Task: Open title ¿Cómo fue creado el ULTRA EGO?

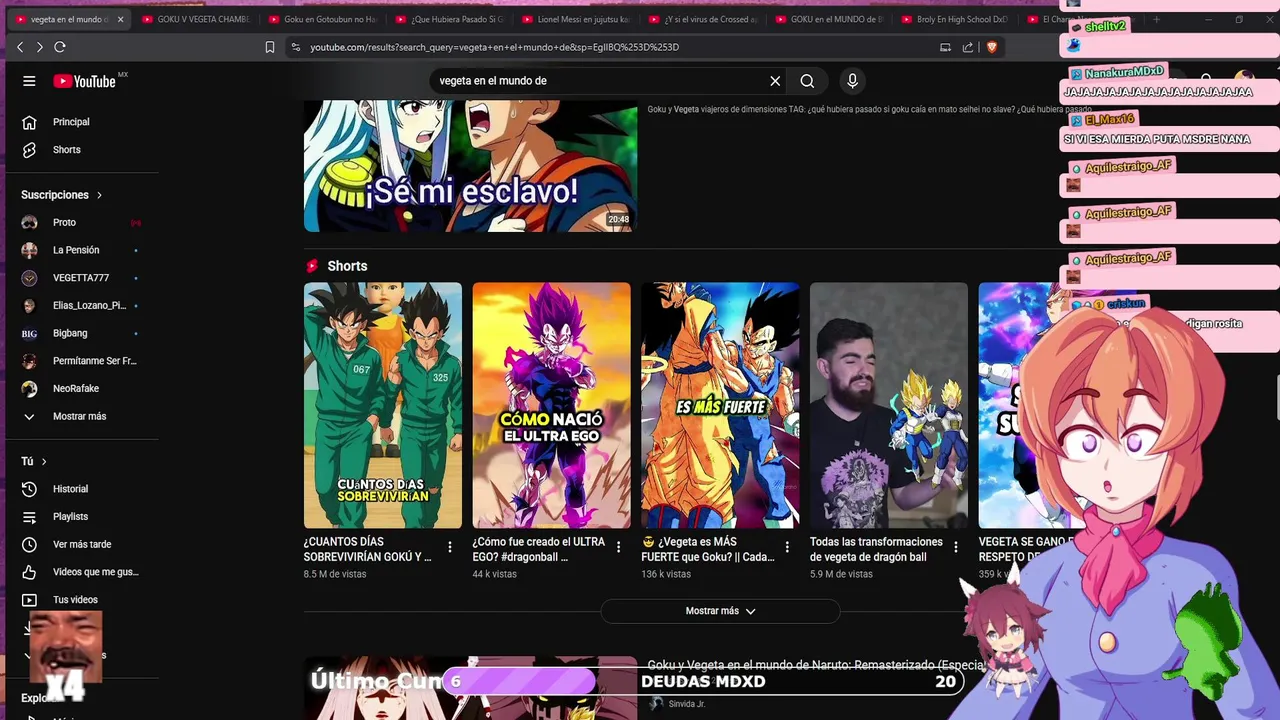Action: [x=539, y=549]
